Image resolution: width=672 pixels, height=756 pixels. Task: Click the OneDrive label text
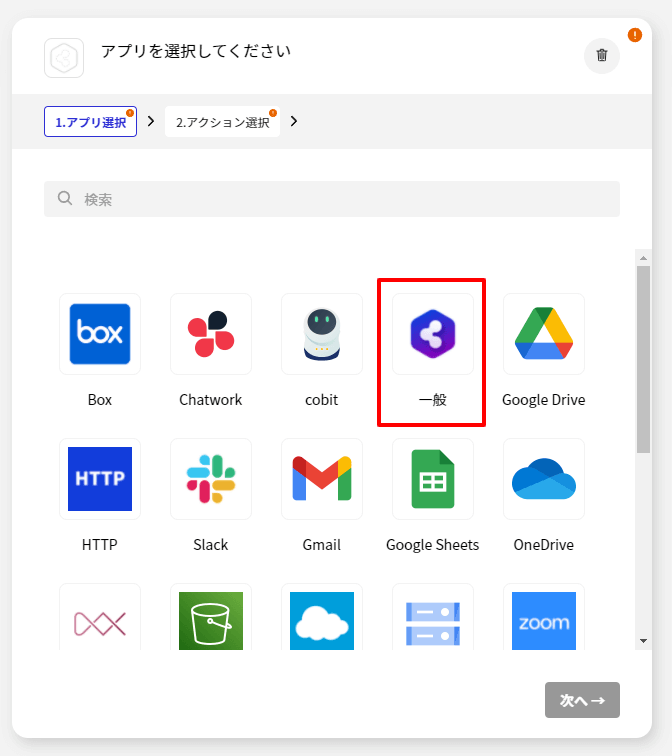[x=544, y=545]
